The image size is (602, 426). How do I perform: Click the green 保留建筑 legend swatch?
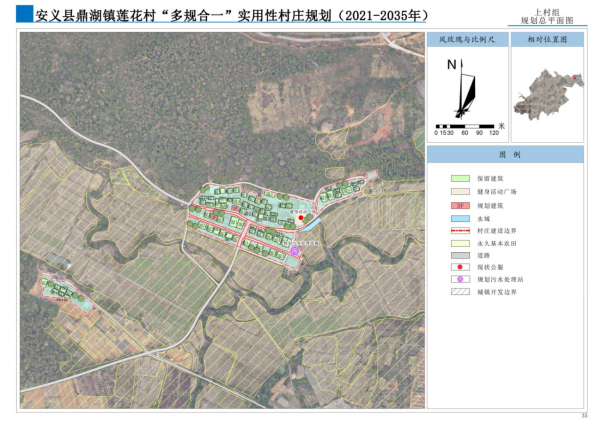pyautogui.click(x=460, y=177)
